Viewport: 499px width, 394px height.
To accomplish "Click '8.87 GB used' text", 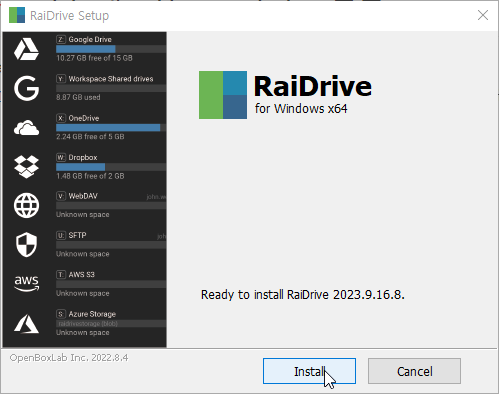I will click(78, 97).
